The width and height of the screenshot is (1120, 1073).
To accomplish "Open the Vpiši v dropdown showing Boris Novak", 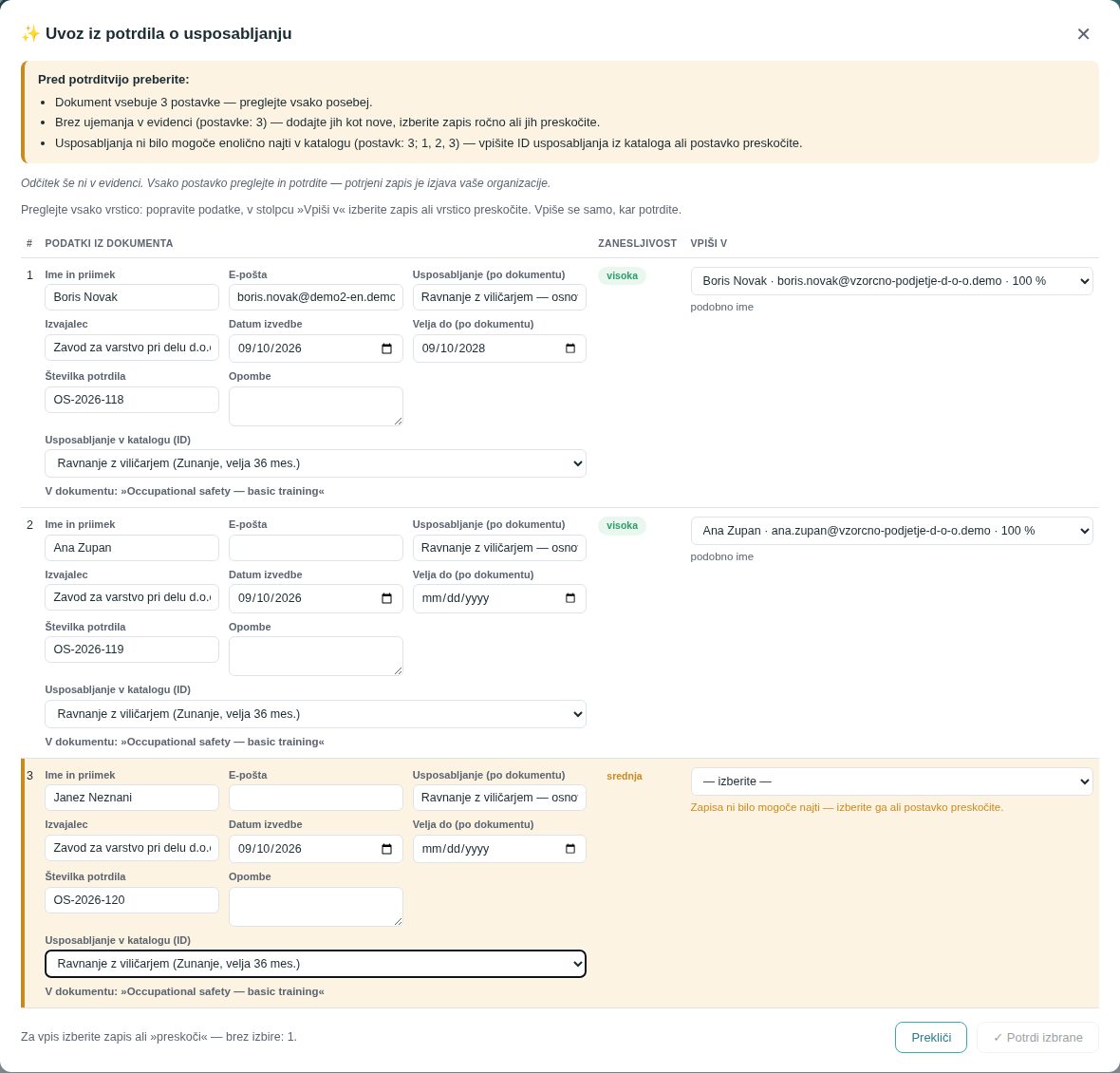I will 891,281.
